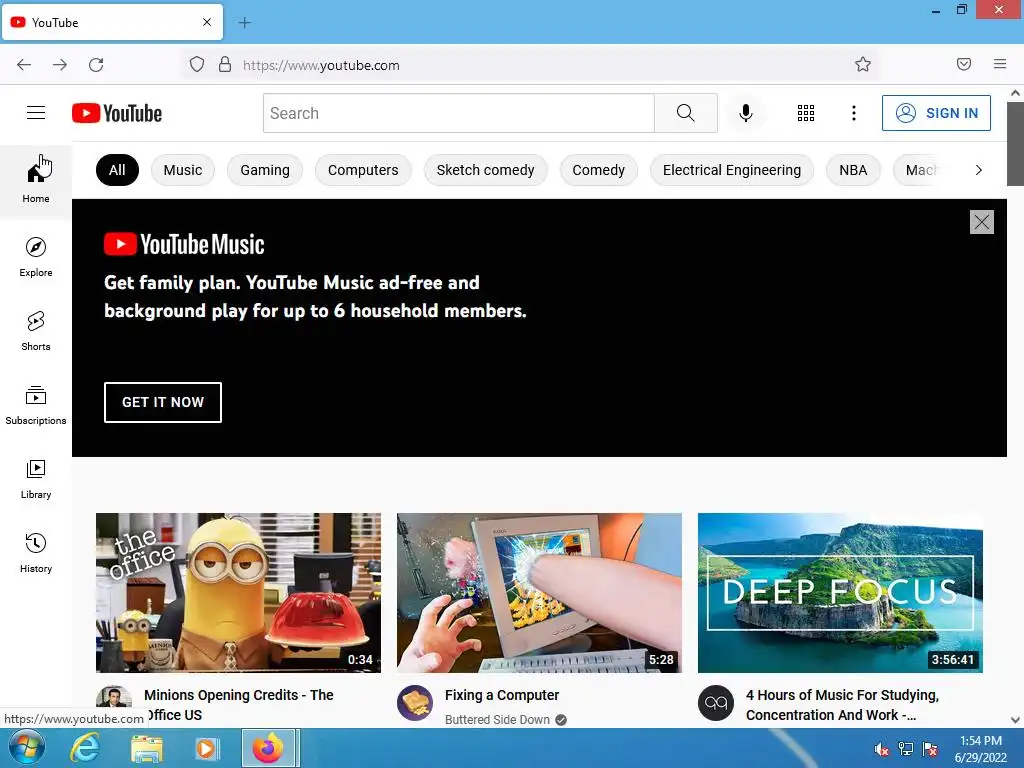1024x768 pixels.
Task: Select the Sketch comedy category chip
Action: click(485, 170)
